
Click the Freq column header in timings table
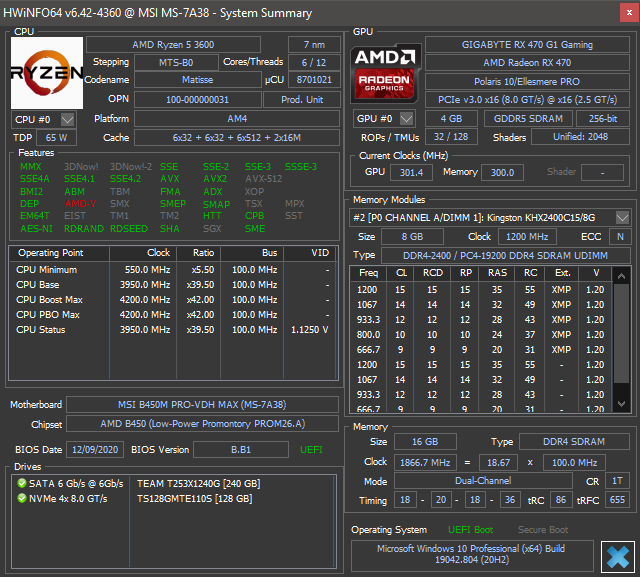(369, 273)
